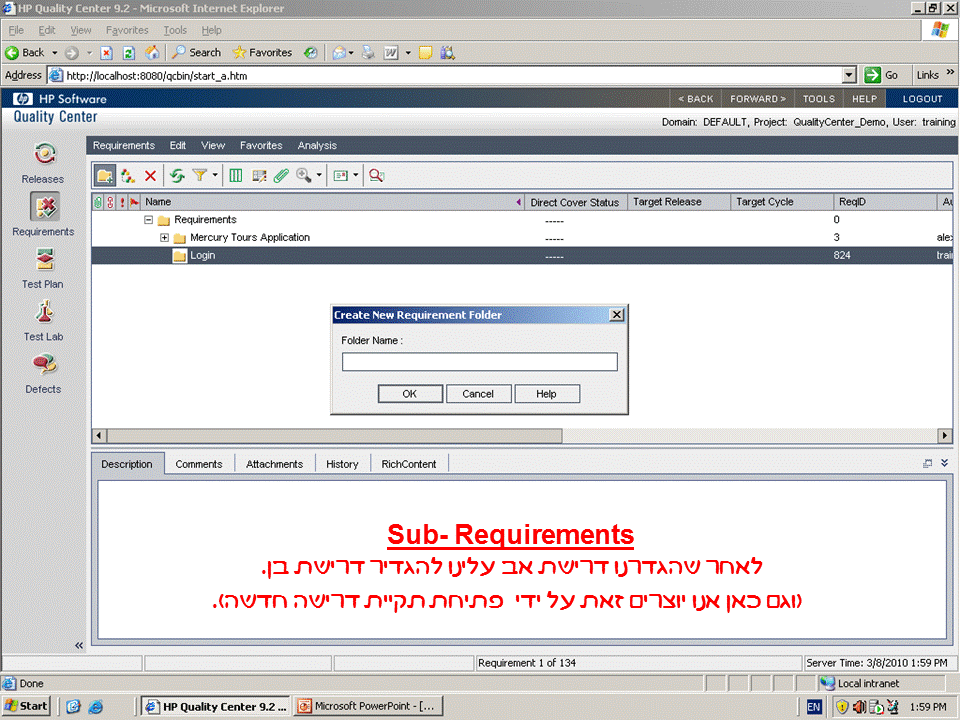This screenshot has width=960, height=720.
Task: Switch to the Attachments tab
Action: coord(274,464)
